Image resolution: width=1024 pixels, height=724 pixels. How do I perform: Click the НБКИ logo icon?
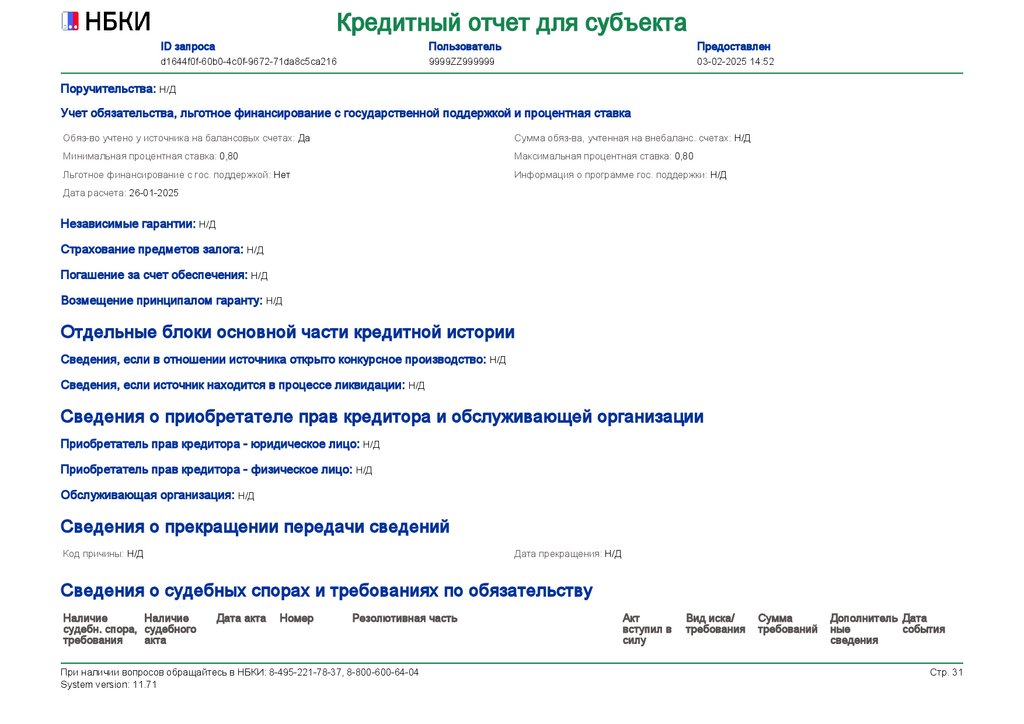coord(70,22)
